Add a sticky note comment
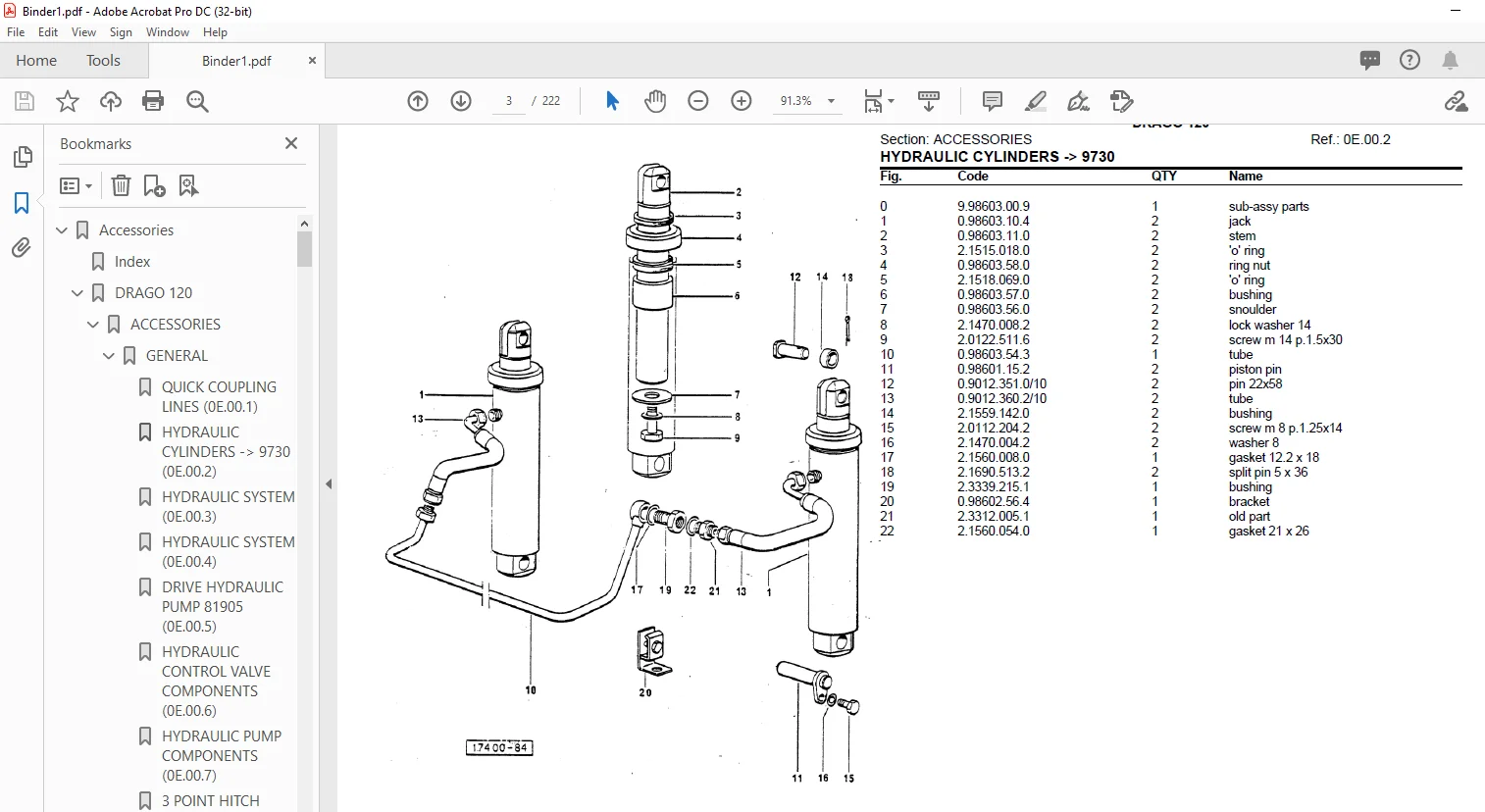The height and width of the screenshot is (812, 1485). click(993, 101)
